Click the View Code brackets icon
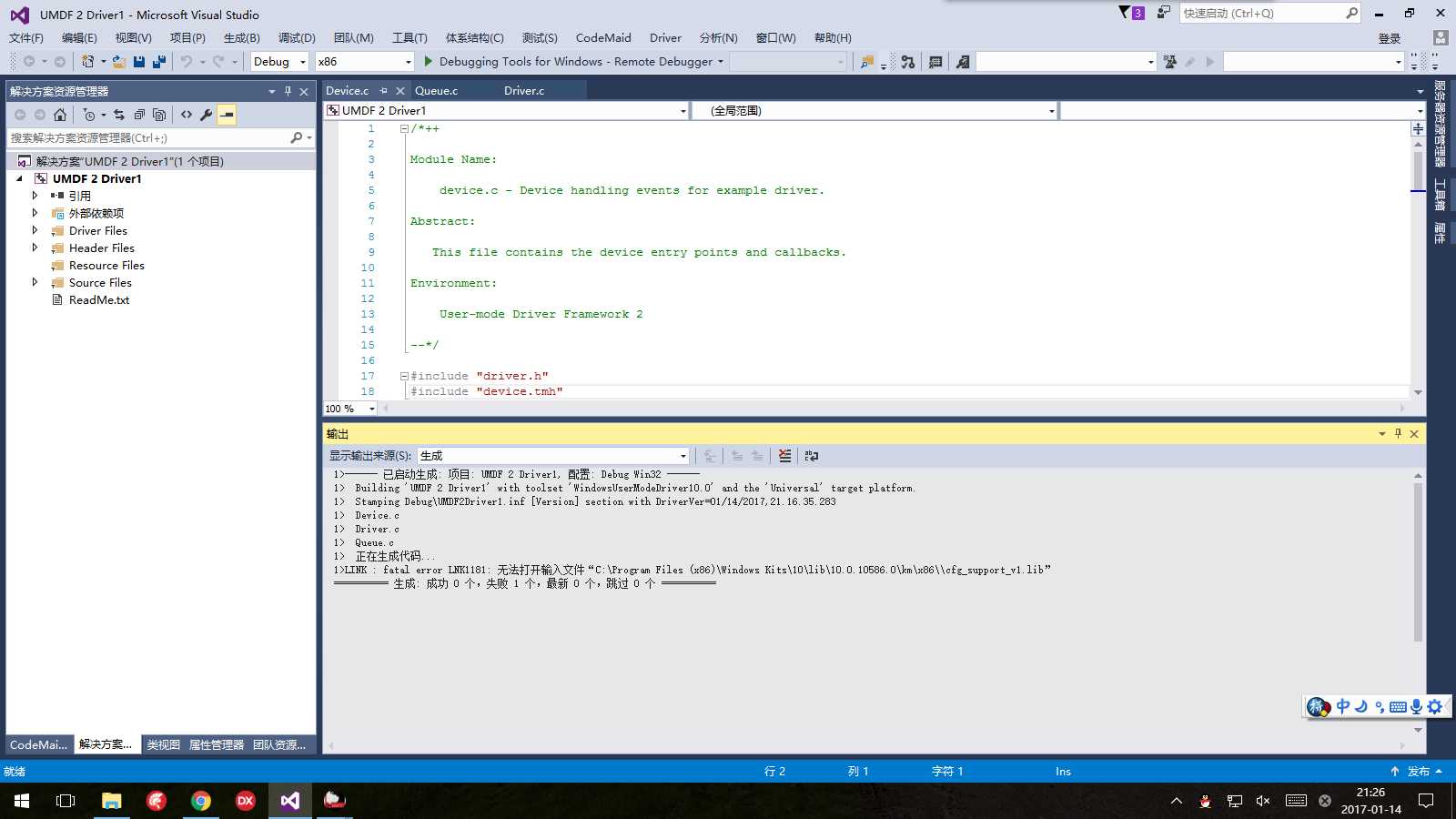1456x819 pixels. tap(187, 115)
